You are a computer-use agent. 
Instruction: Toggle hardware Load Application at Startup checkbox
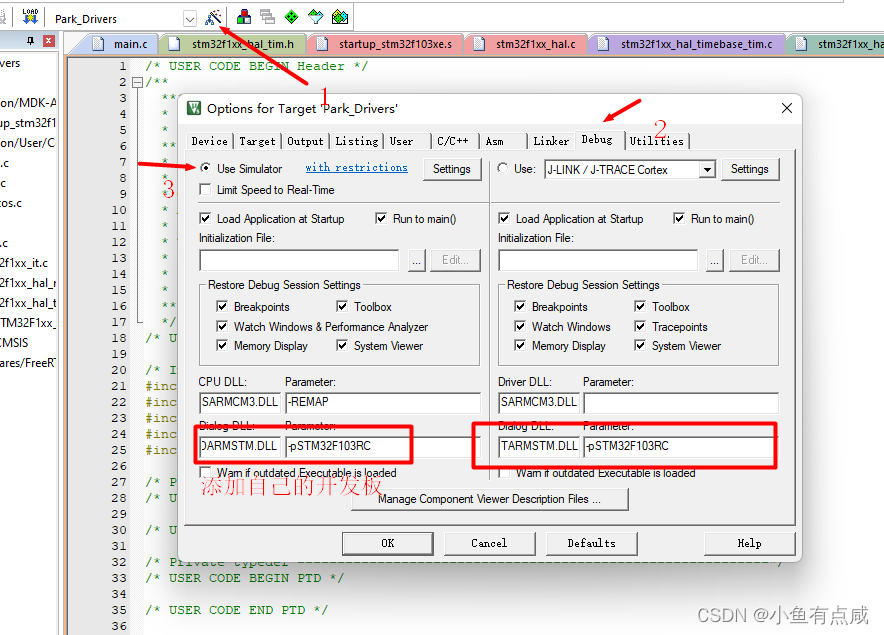(504, 218)
